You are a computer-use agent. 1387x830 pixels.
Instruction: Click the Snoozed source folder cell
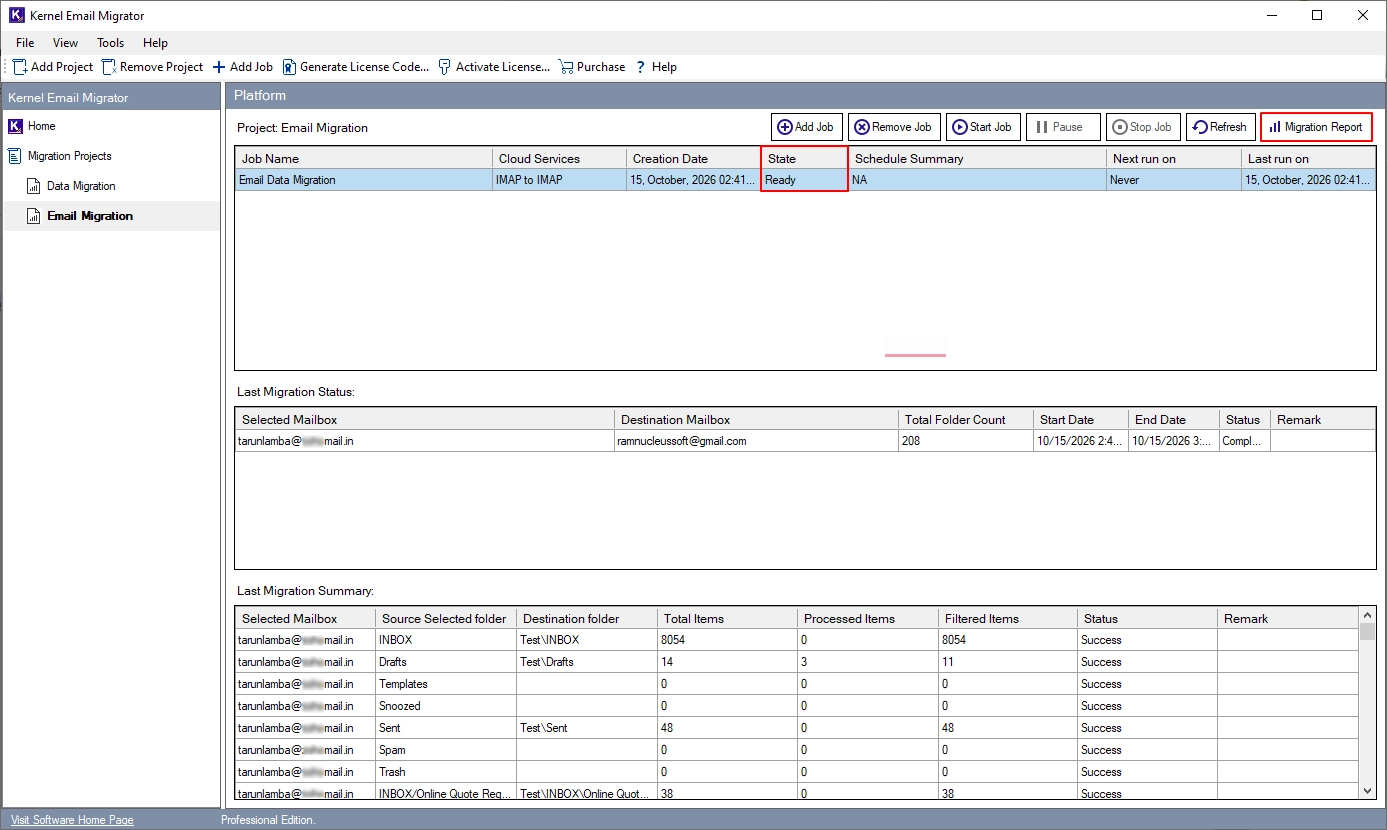click(446, 706)
